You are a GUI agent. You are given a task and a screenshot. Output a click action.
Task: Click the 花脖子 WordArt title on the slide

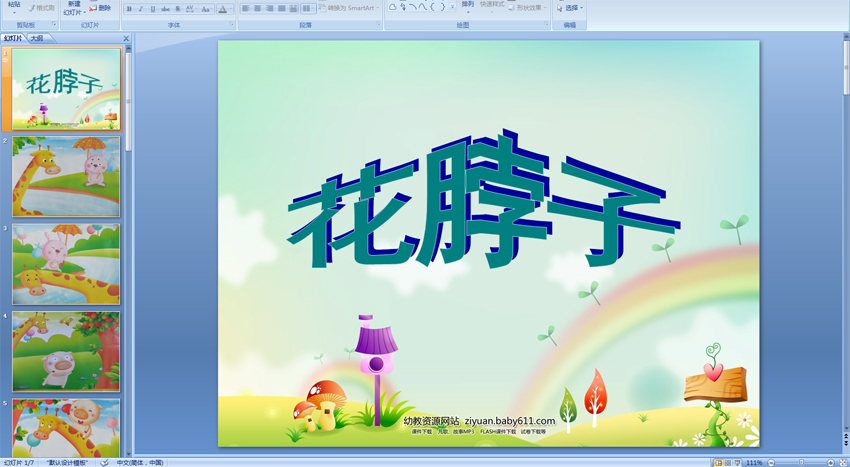484,201
